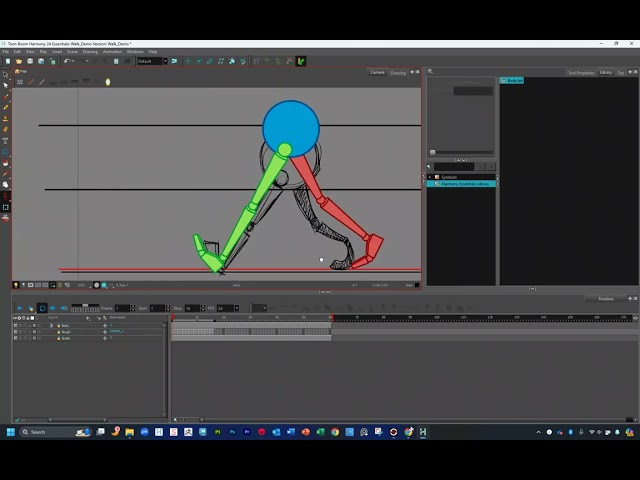Image resolution: width=640 pixels, height=480 pixels.
Task: Play the animation with the Play button
Action: [x=20, y=308]
